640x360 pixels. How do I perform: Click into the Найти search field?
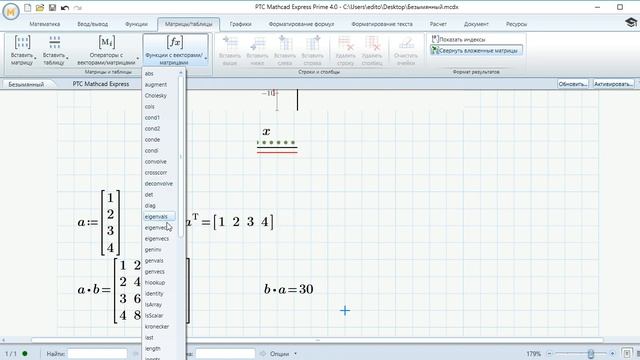point(97,353)
